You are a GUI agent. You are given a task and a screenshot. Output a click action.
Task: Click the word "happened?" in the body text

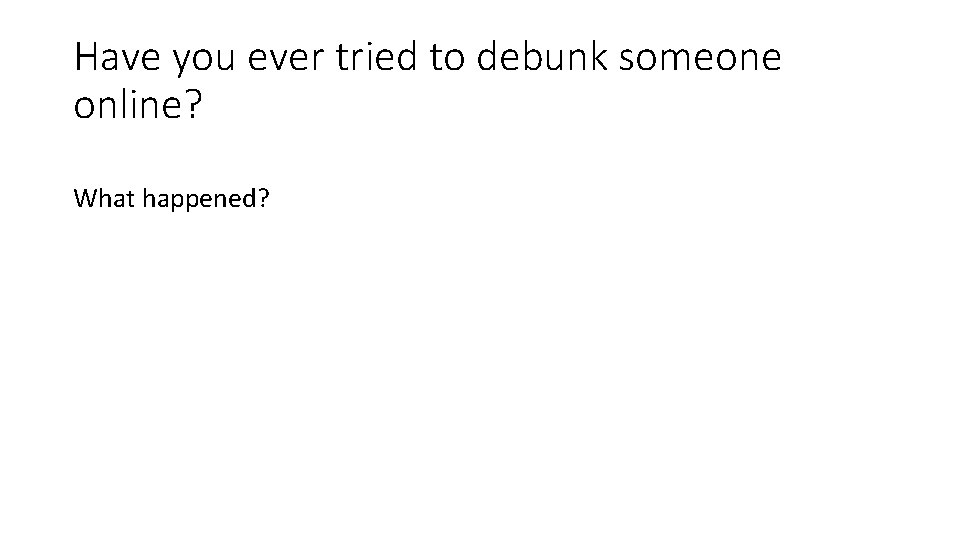(x=206, y=199)
